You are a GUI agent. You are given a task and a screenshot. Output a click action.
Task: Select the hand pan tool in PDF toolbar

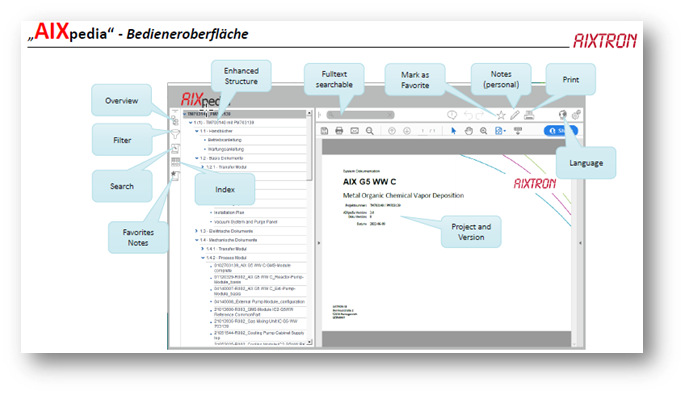469,131
